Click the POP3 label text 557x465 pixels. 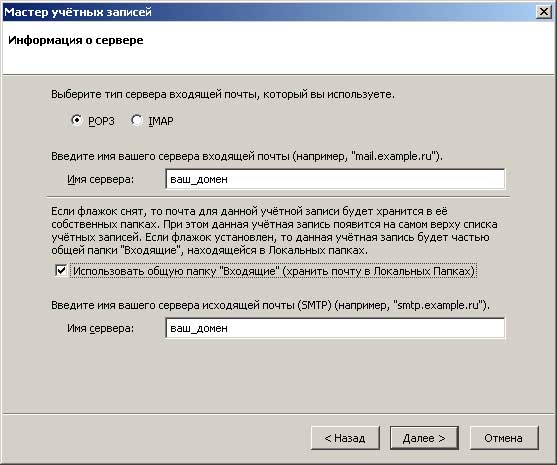(x=101, y=121)
